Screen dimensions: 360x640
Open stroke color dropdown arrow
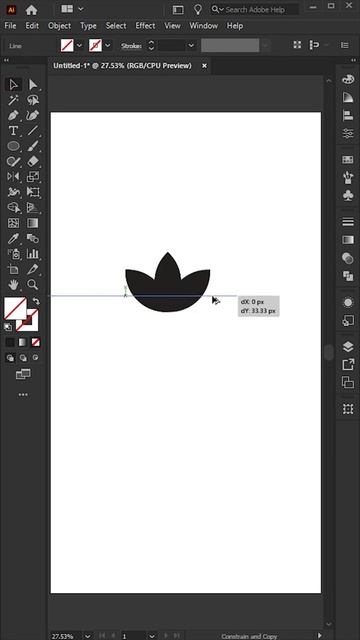pos(107,45)
